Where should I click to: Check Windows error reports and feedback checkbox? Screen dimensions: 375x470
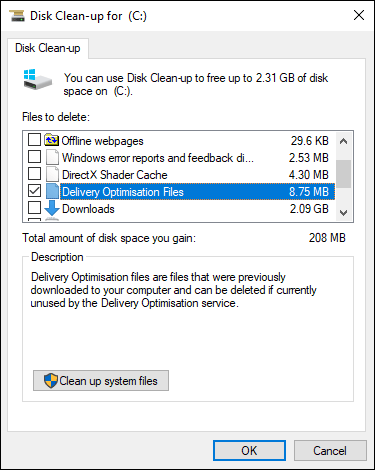click(x=34, y=157)
